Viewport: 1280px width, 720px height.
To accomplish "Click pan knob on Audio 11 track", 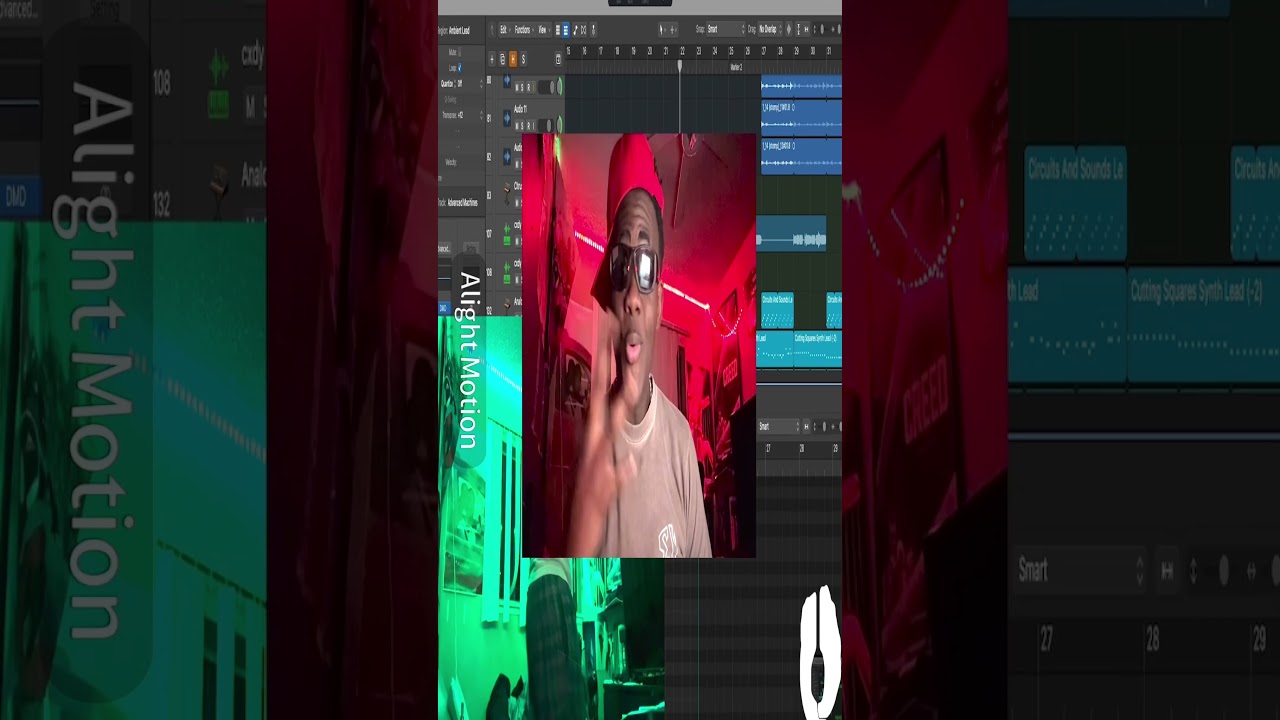I will (x=559, y=125).
